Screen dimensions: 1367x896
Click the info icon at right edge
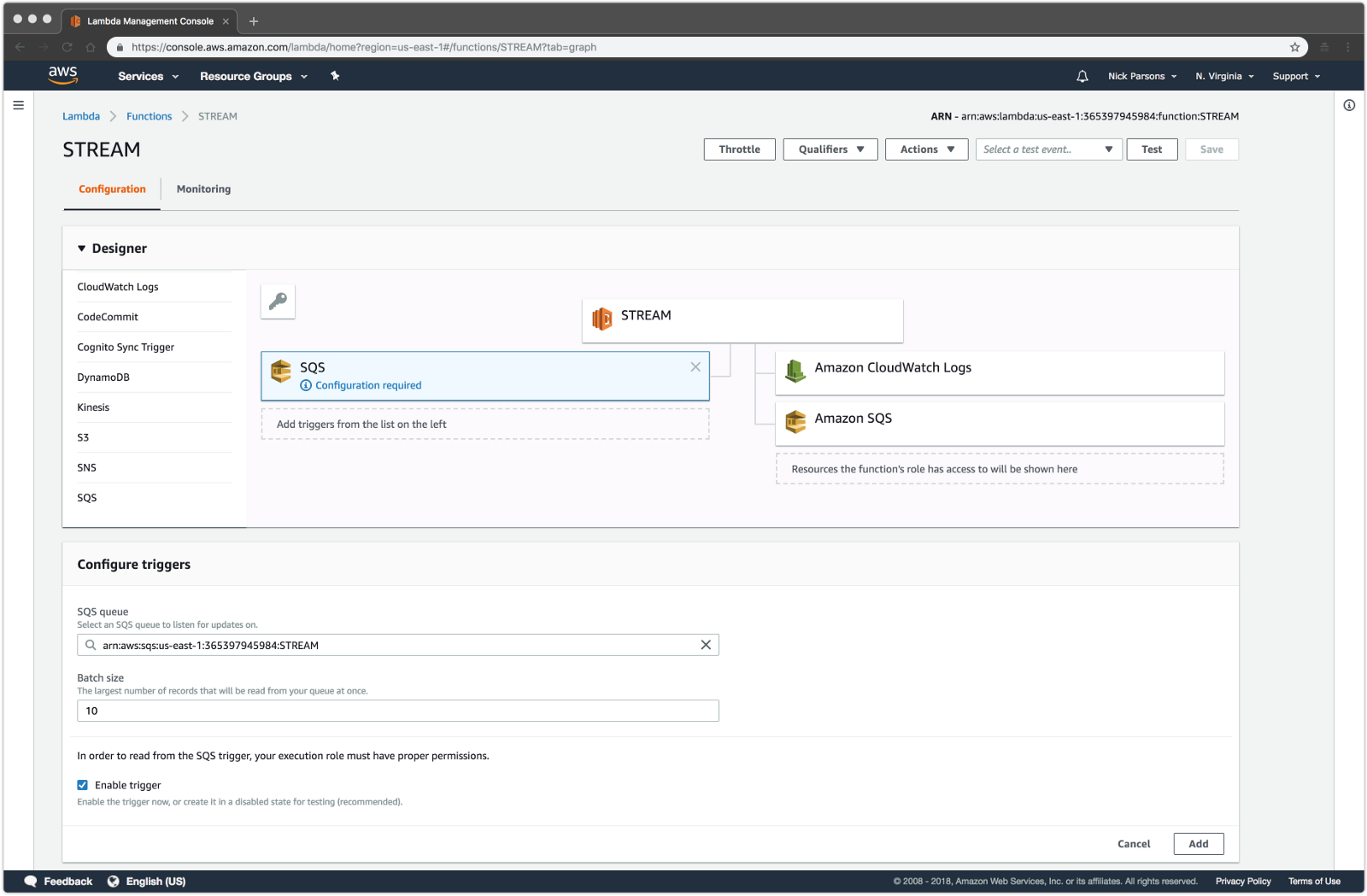1349,105
